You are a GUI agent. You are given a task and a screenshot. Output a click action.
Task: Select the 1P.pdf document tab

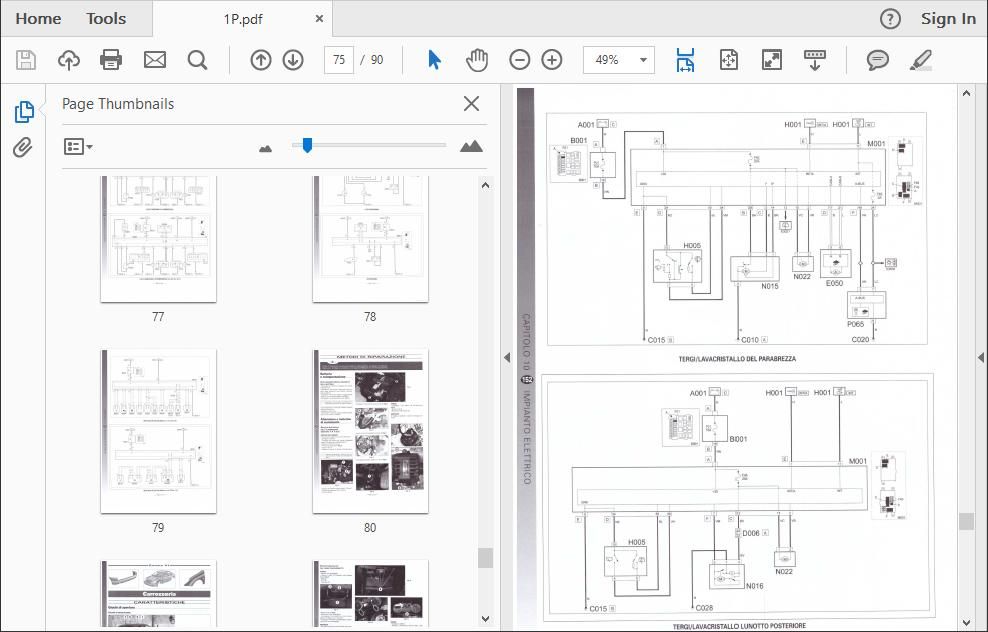coord(243,19)
